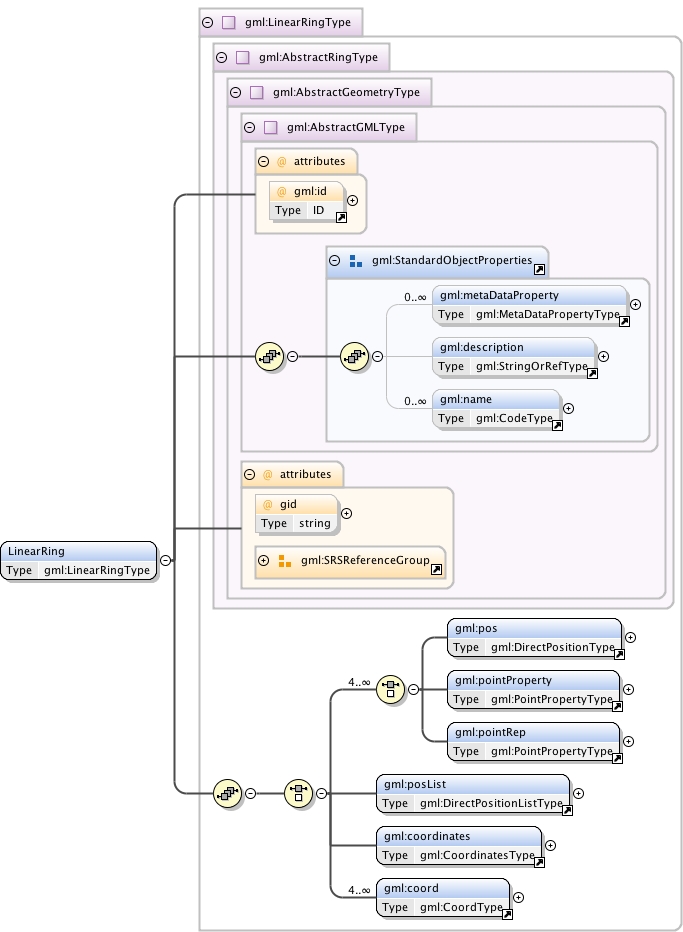Select the gml:name element box
The image size is (683, 932).
pos(496,409)
